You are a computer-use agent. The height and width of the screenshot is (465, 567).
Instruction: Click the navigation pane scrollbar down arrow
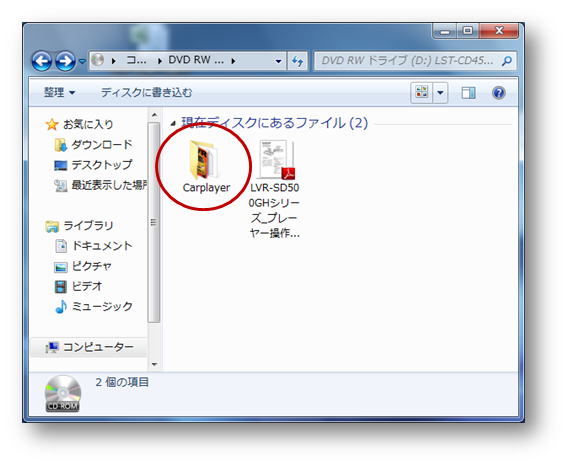pyautogui.click(x=154, y=364)
